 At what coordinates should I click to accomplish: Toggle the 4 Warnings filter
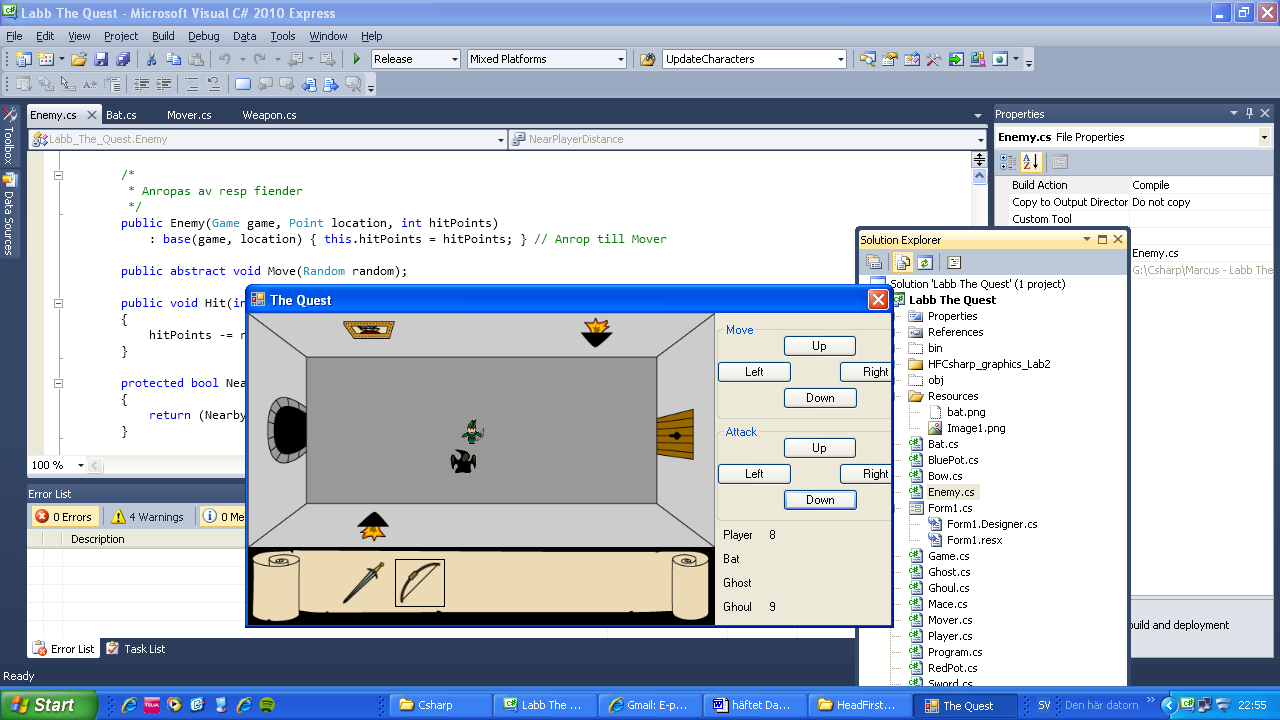point(148,516)
